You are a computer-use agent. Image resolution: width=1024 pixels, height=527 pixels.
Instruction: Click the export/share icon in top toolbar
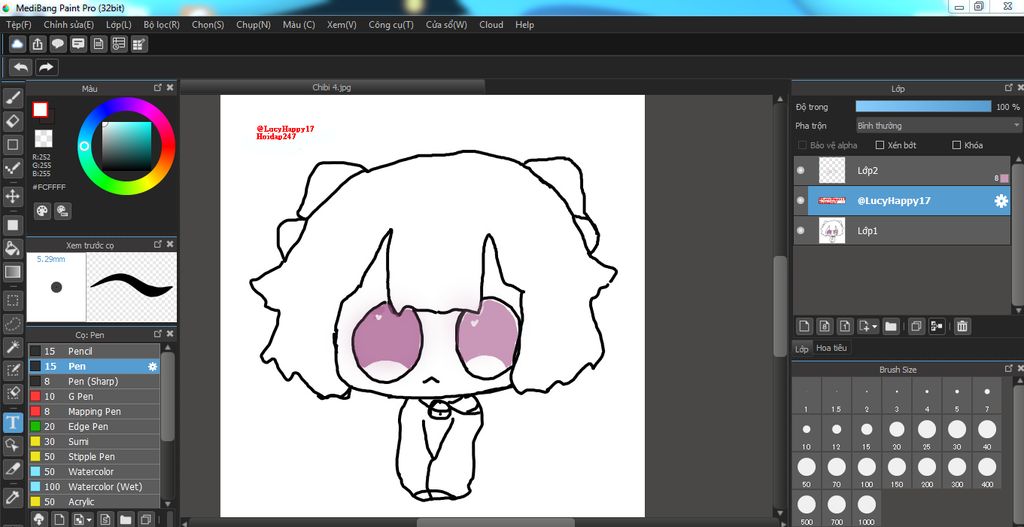click(38, 44)
